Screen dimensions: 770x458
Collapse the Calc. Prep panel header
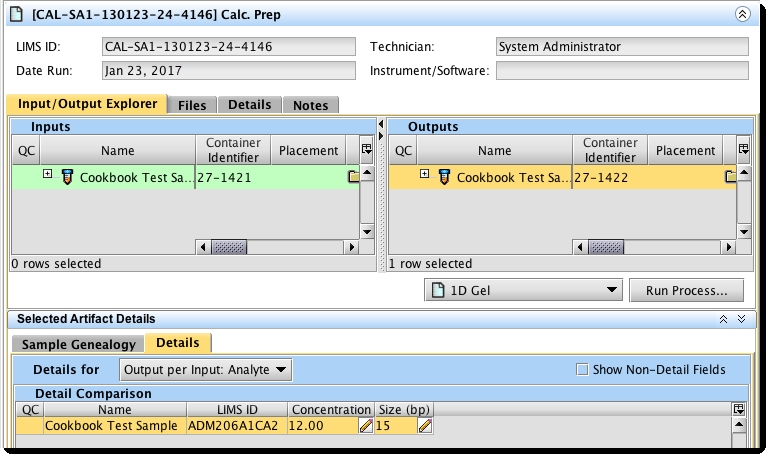pyautogui.click(x=742, y=14)
